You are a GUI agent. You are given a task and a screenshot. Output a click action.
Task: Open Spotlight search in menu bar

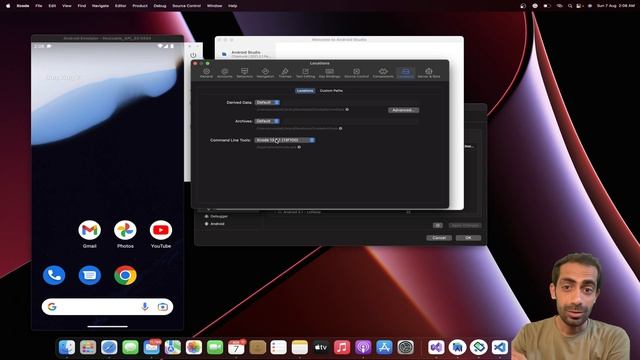[570, 6]
